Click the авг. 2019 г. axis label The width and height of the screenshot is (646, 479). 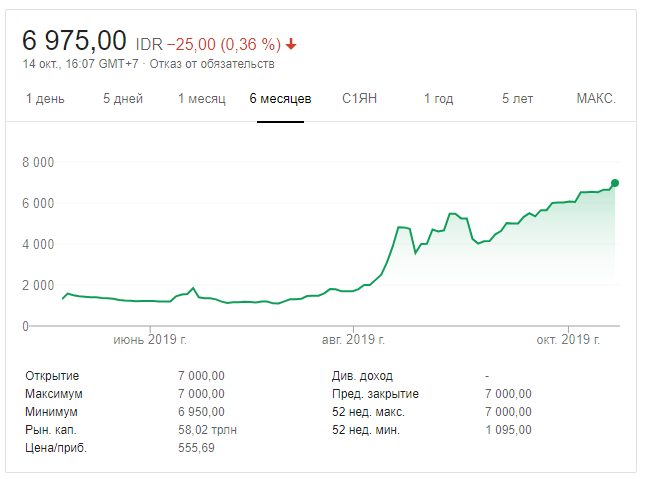coord(357,340)
